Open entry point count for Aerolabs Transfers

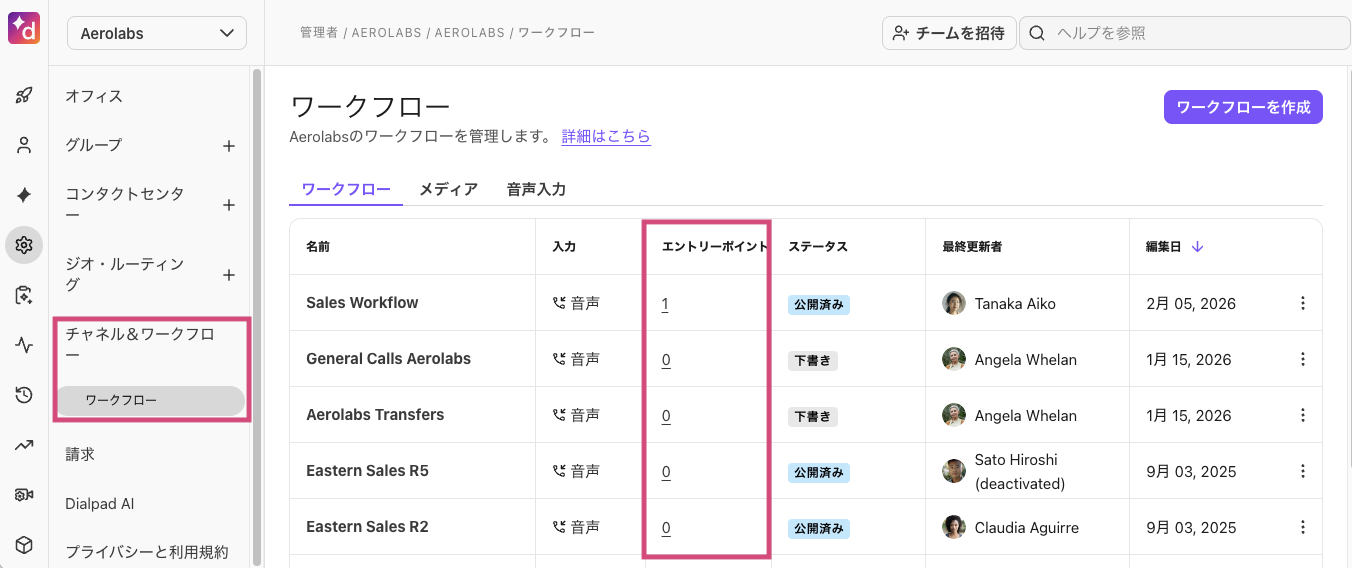coord(666,415)
